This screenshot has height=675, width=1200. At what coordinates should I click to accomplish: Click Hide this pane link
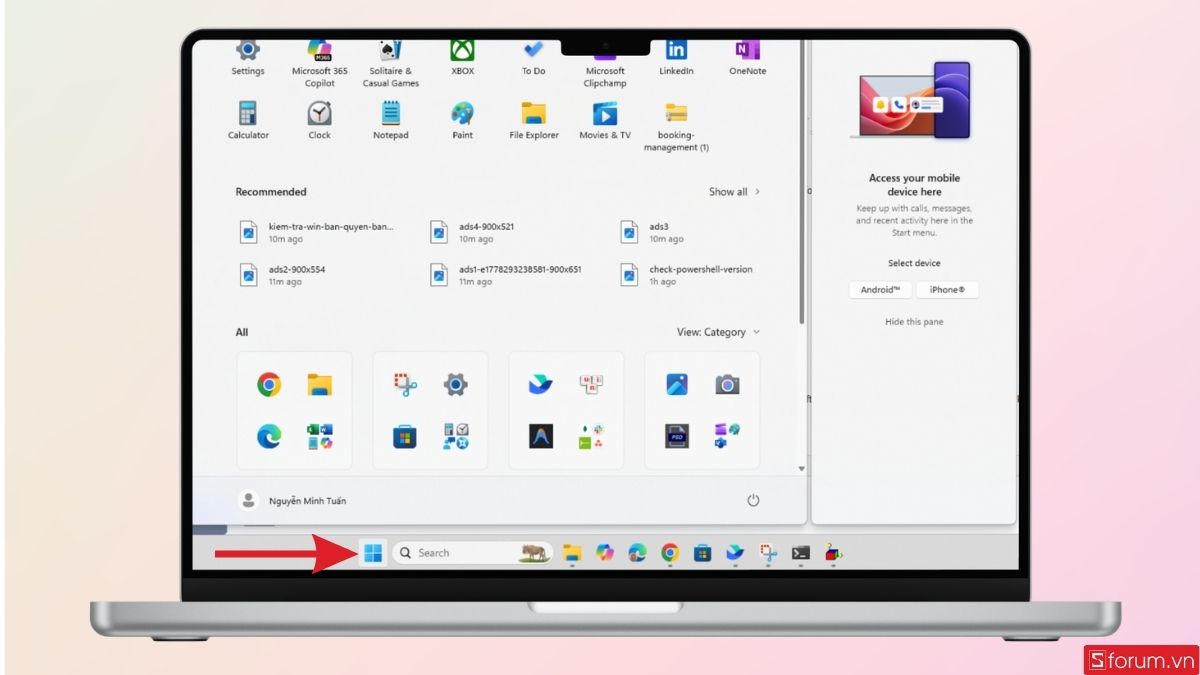click(x=914, y=322)
